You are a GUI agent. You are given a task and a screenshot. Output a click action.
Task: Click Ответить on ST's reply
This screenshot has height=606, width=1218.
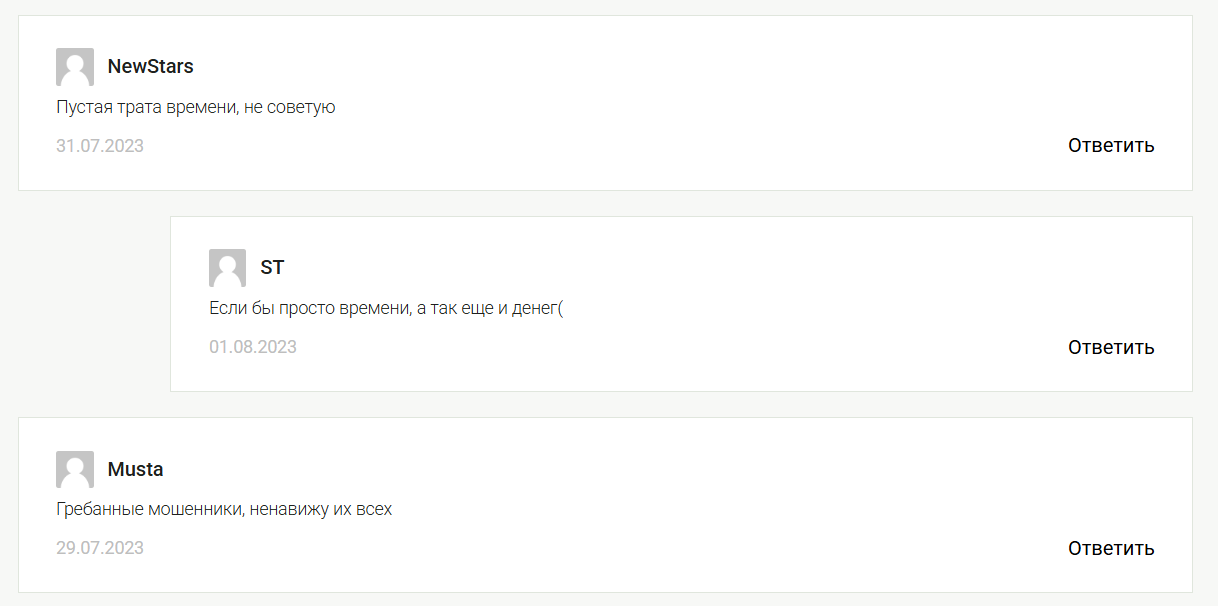1111,347
